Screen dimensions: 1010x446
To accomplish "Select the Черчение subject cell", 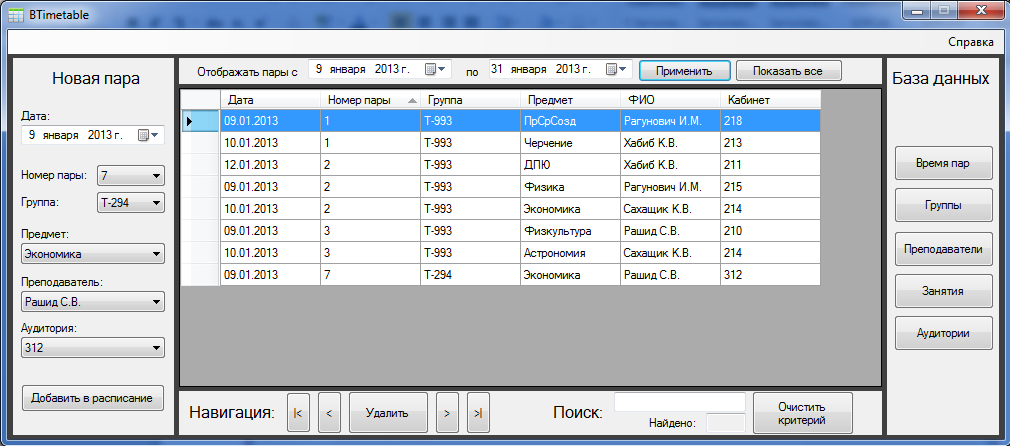I will click(570, 142).
